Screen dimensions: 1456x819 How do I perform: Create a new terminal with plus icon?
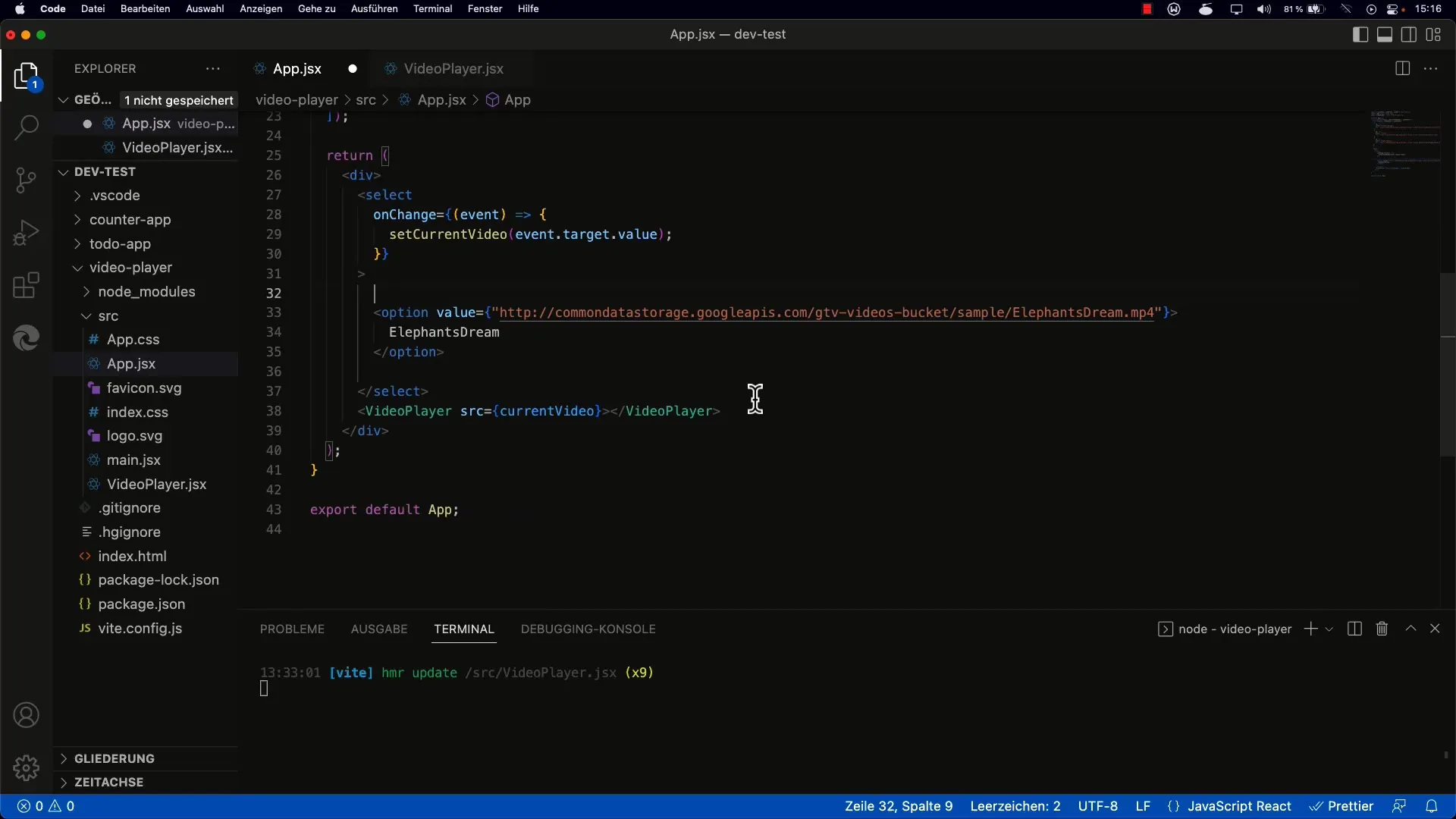1310,629
